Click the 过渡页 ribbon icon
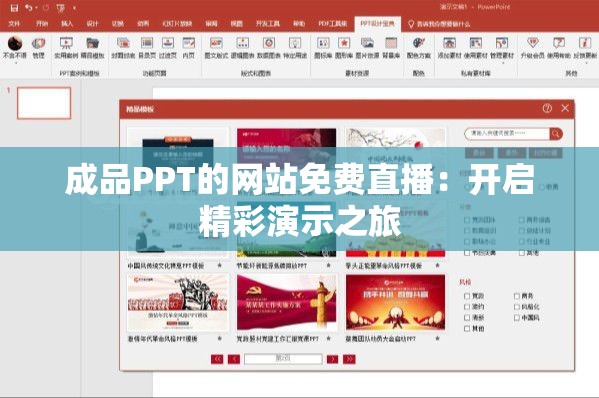This screenshot has height=398, width=599. pos(168,48)
